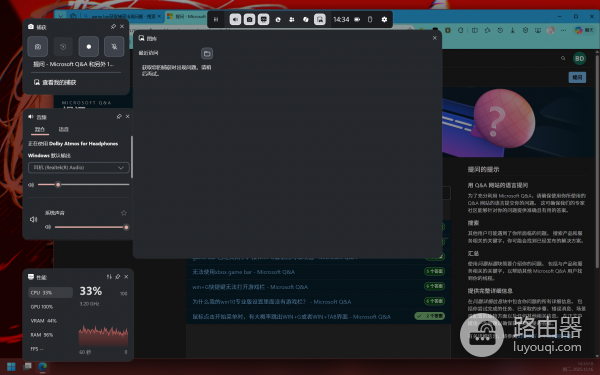Click the 14:34 clock in Game Bar
The image size is (600, 375).
[341, 20]
